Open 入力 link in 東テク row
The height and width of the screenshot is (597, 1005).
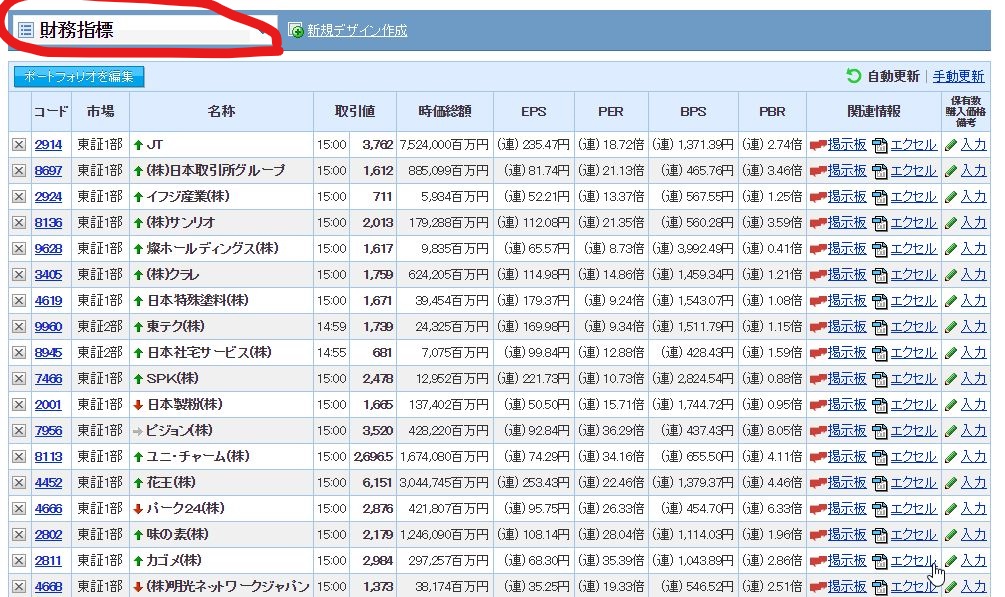coord(973,326)
